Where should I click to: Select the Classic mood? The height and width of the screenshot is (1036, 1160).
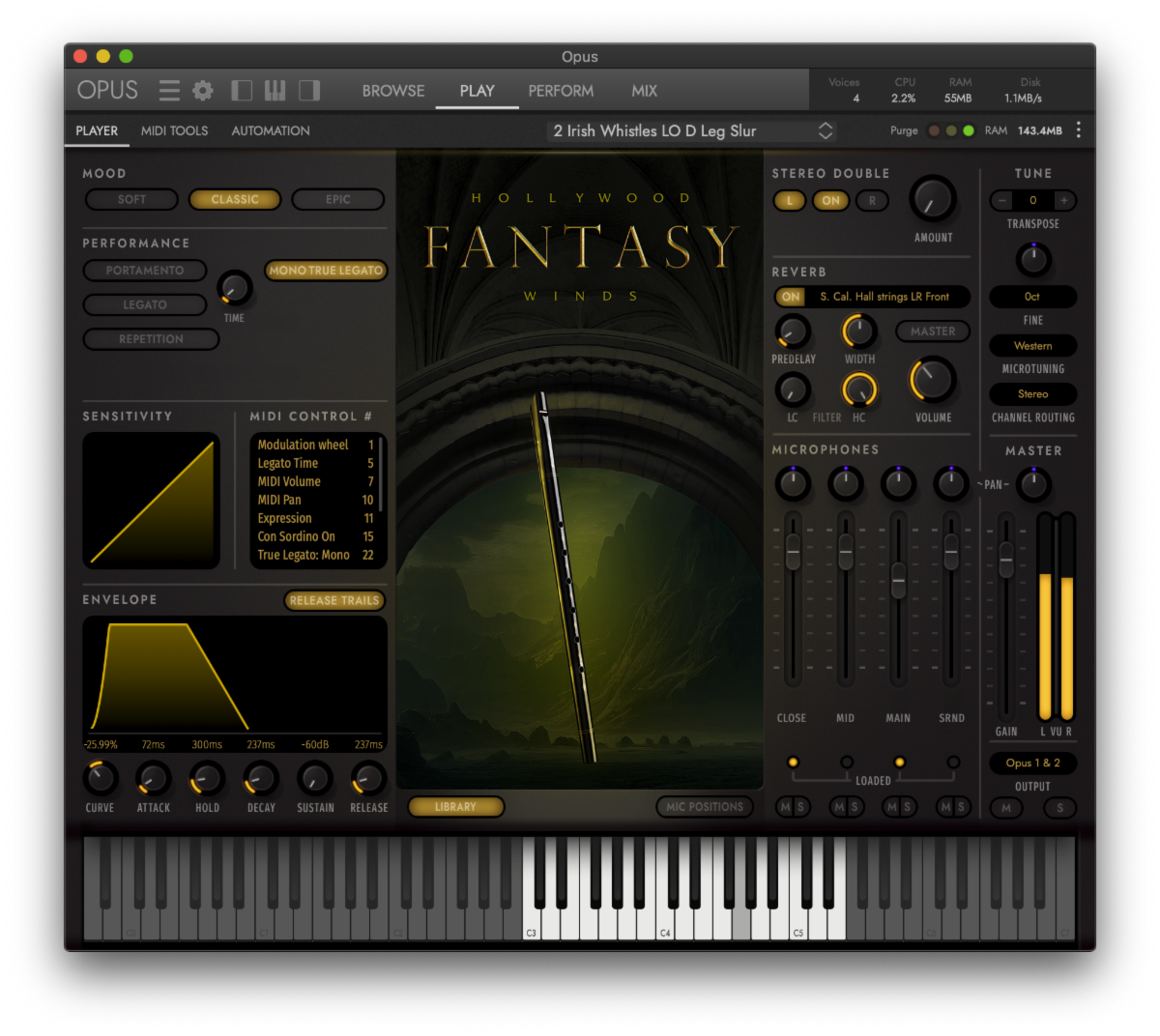[x=235, y=199]
